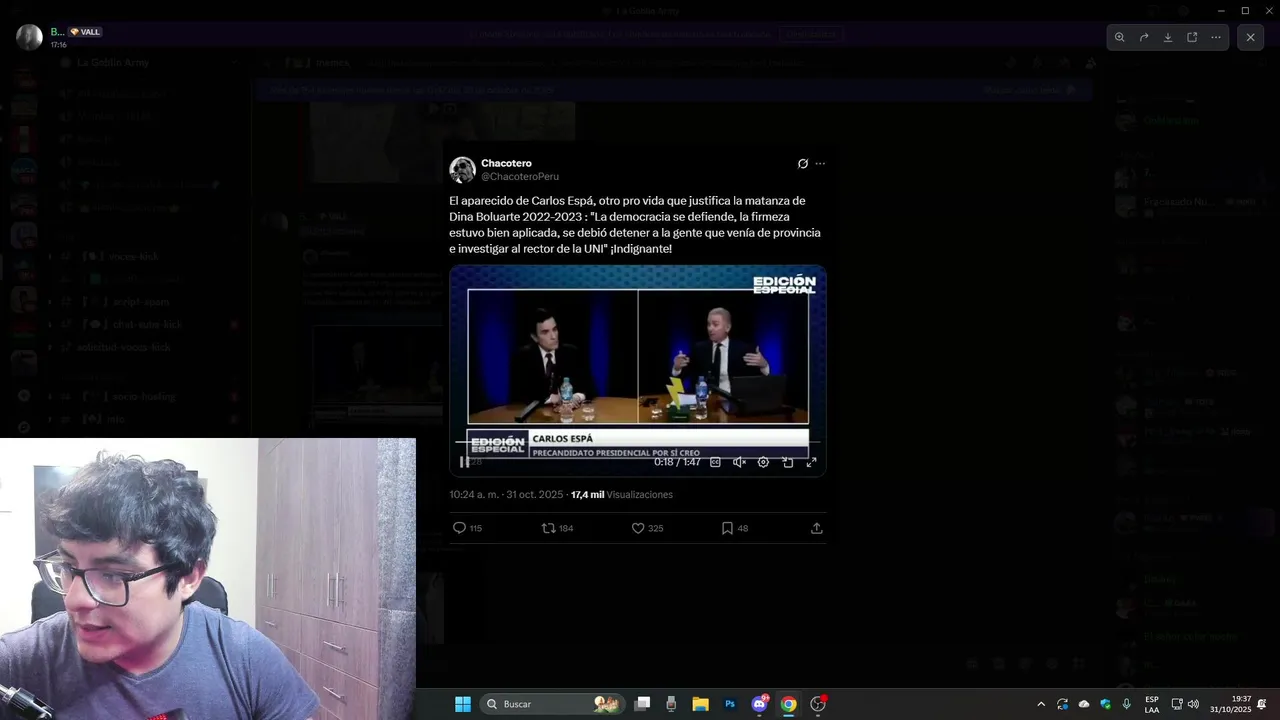
Task: Pause the tweet video
Action: 464,462
